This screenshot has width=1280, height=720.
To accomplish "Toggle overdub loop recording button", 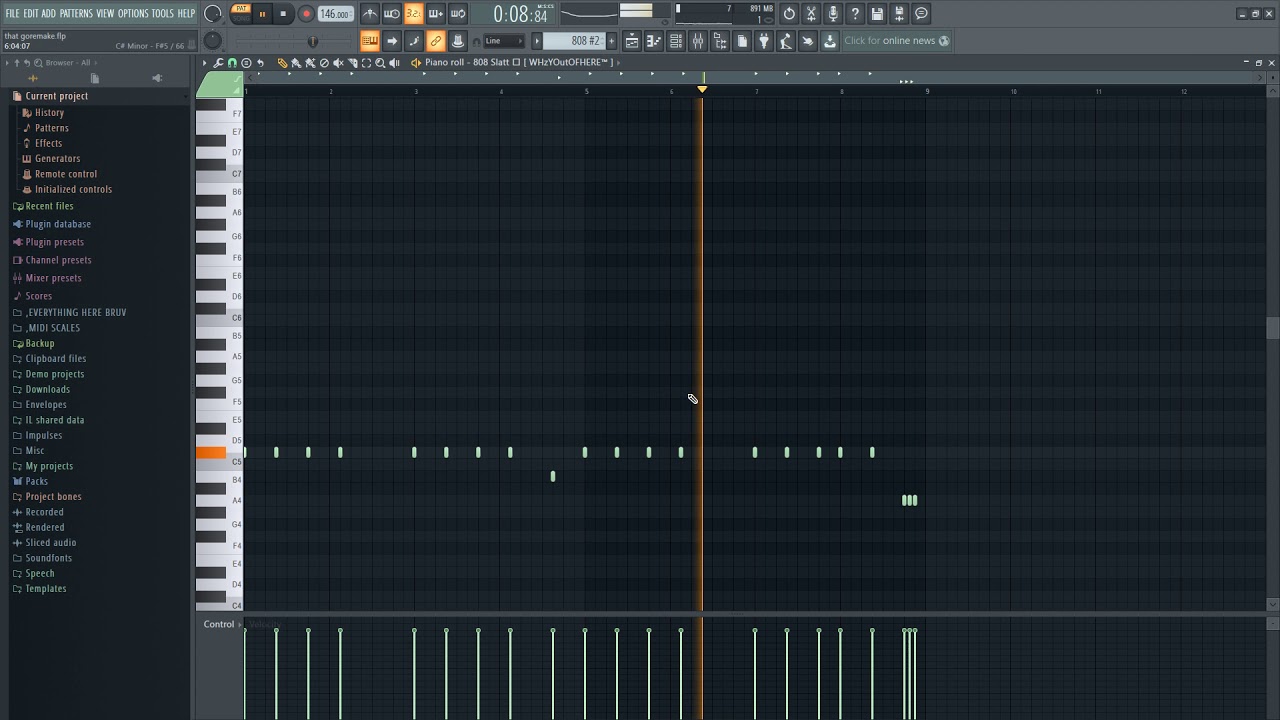I will [x=436, y=13].
